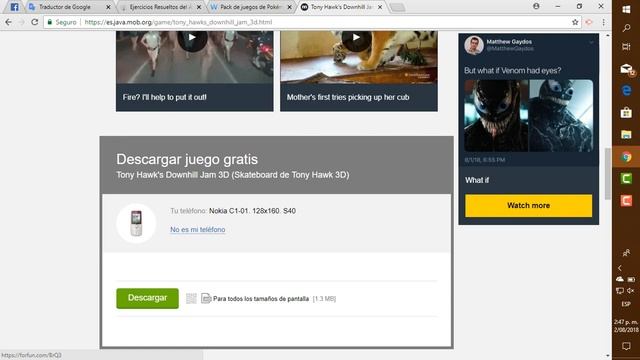Close the Pack de juegos de Pokémon tab
Viewport: 640px width, 360px height.
(x=289, y=7)
